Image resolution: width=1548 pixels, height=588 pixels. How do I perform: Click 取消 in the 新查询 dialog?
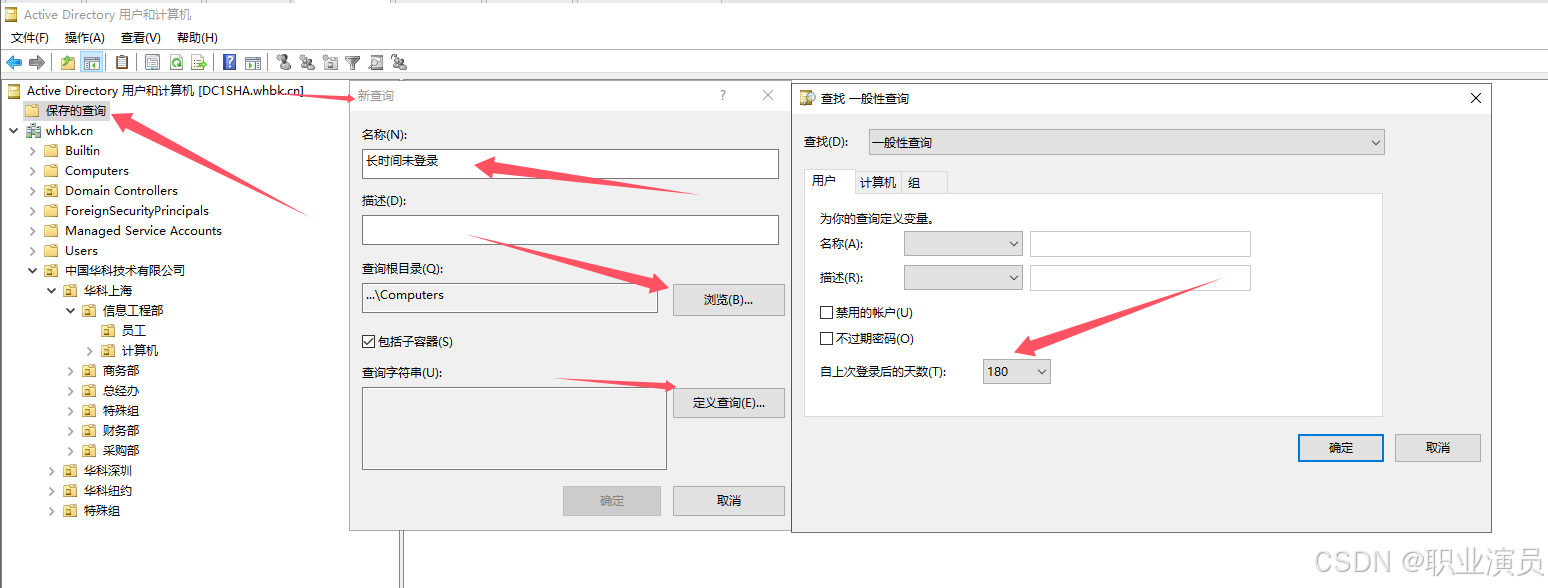point(729,501)
